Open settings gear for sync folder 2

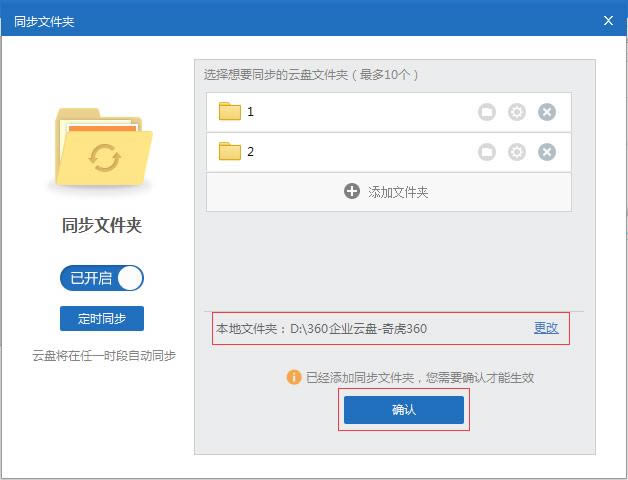click(516, 152)
